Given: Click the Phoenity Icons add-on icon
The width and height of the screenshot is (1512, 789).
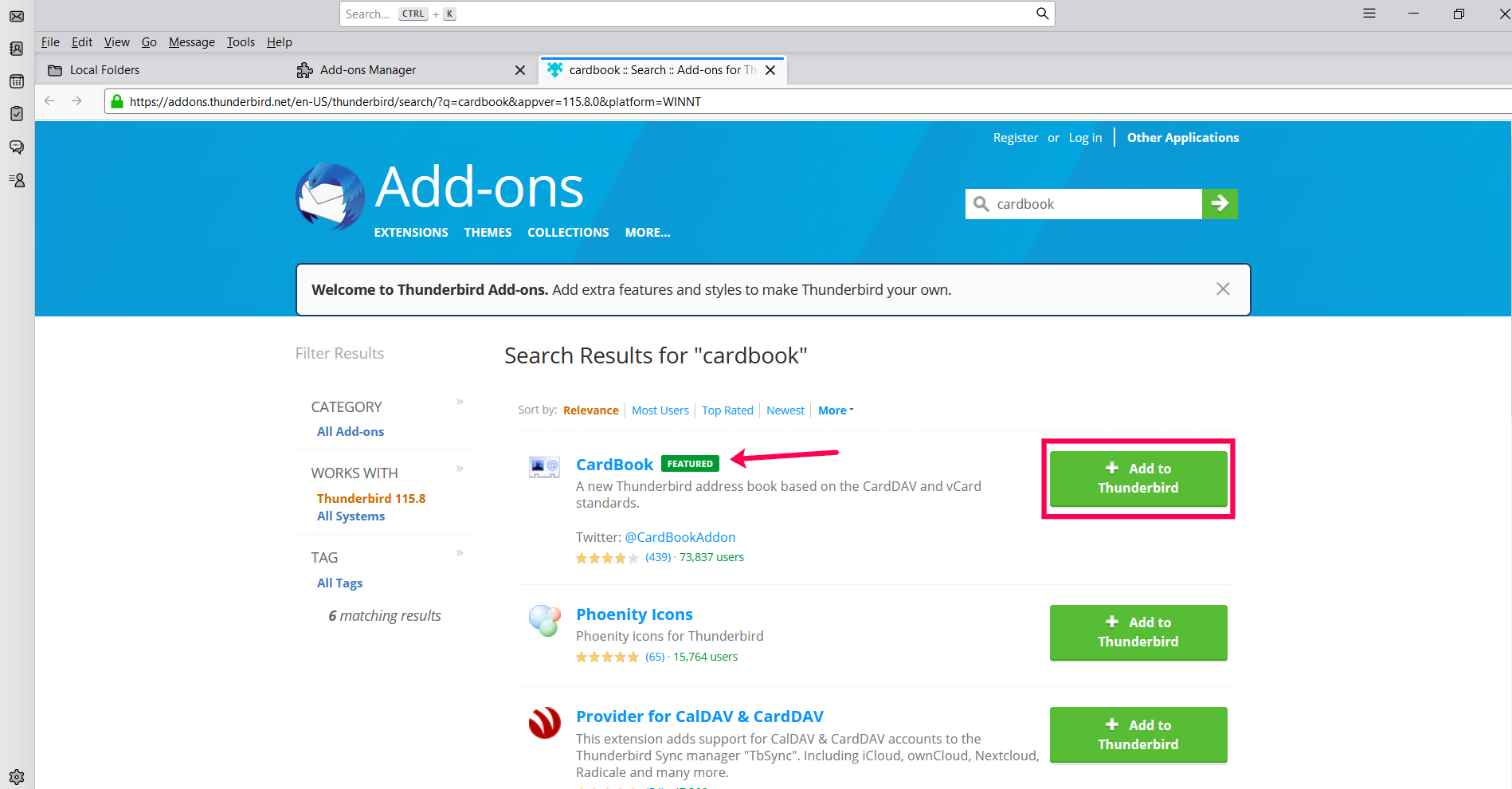Looking at the screenshot, I should click(x=544, y=620).
